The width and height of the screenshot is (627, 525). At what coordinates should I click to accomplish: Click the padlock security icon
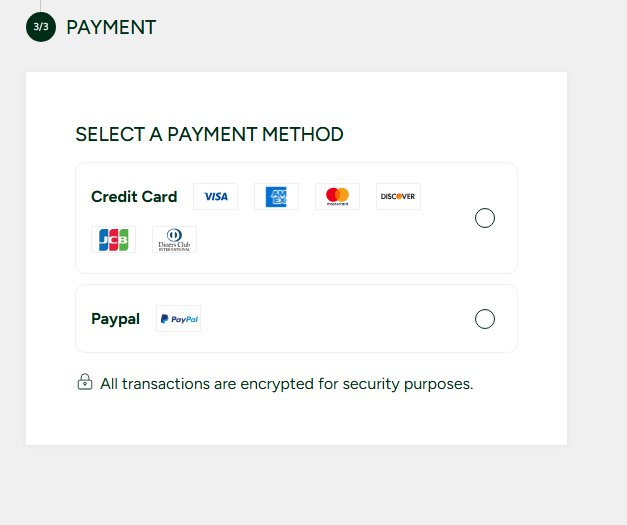tap(85, 383)
